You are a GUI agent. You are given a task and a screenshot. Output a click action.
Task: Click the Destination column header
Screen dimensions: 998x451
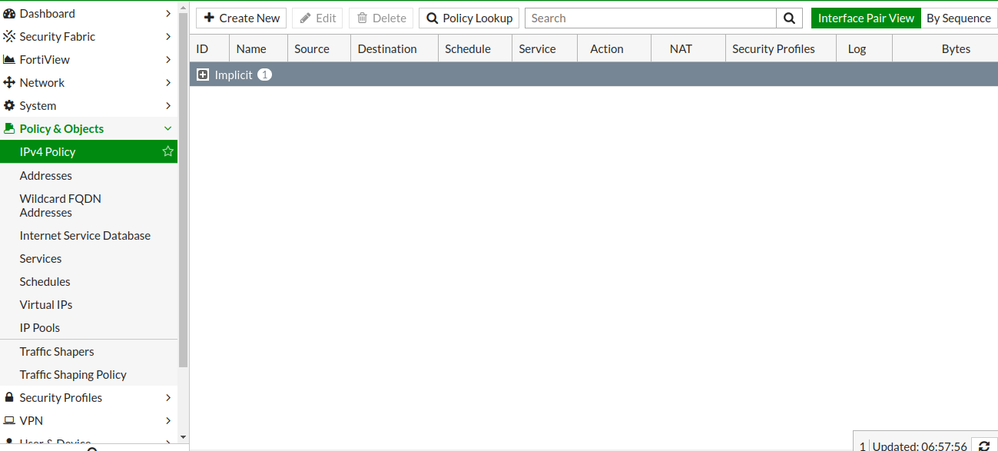point(395,49)
